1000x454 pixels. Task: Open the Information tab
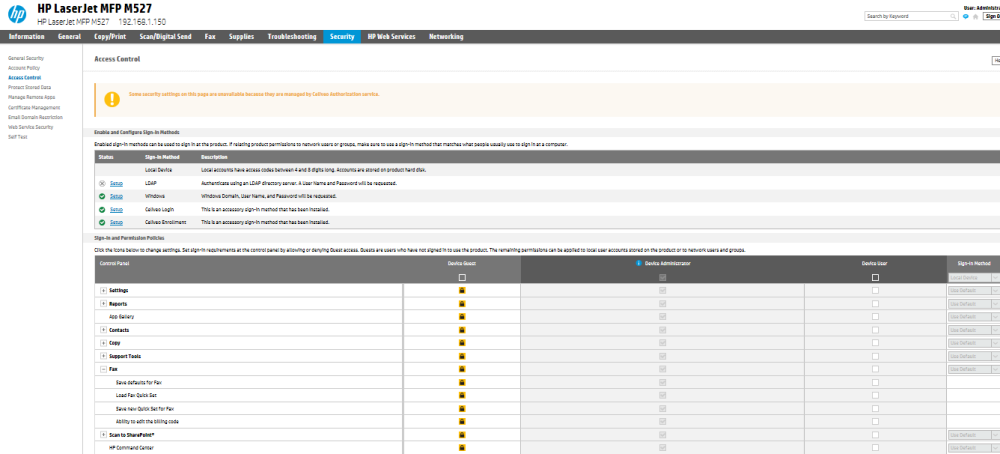(26, 36)
